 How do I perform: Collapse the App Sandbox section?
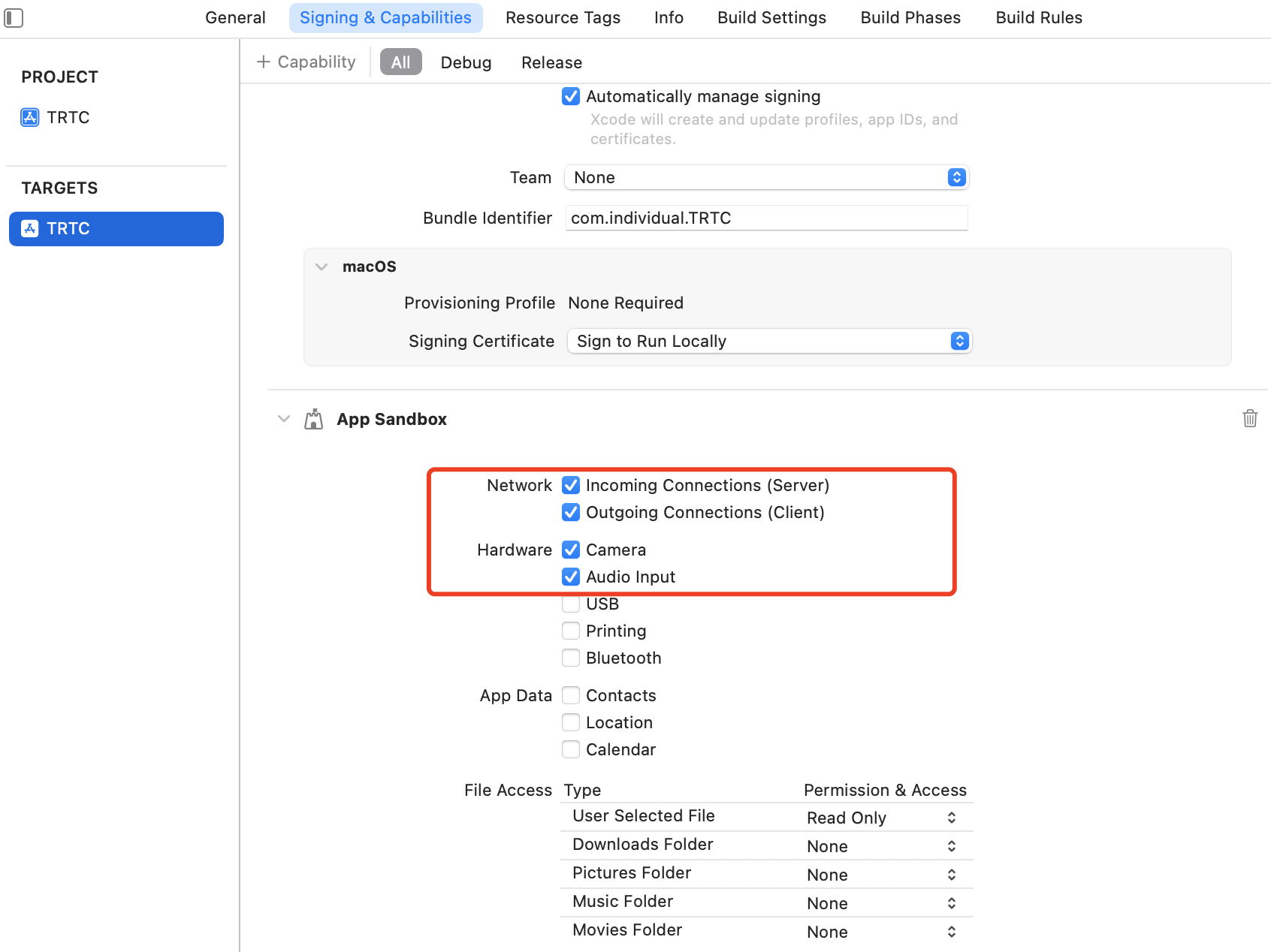[x=284, y=418]
